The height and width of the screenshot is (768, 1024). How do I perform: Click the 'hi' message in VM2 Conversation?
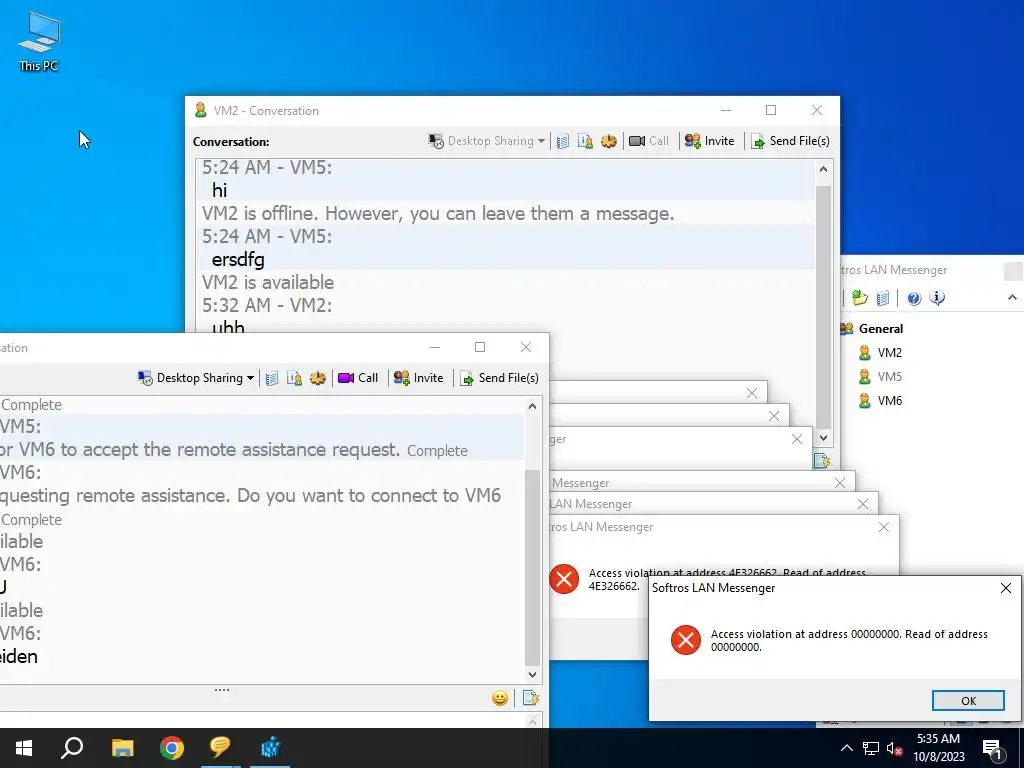coord(219,191)
